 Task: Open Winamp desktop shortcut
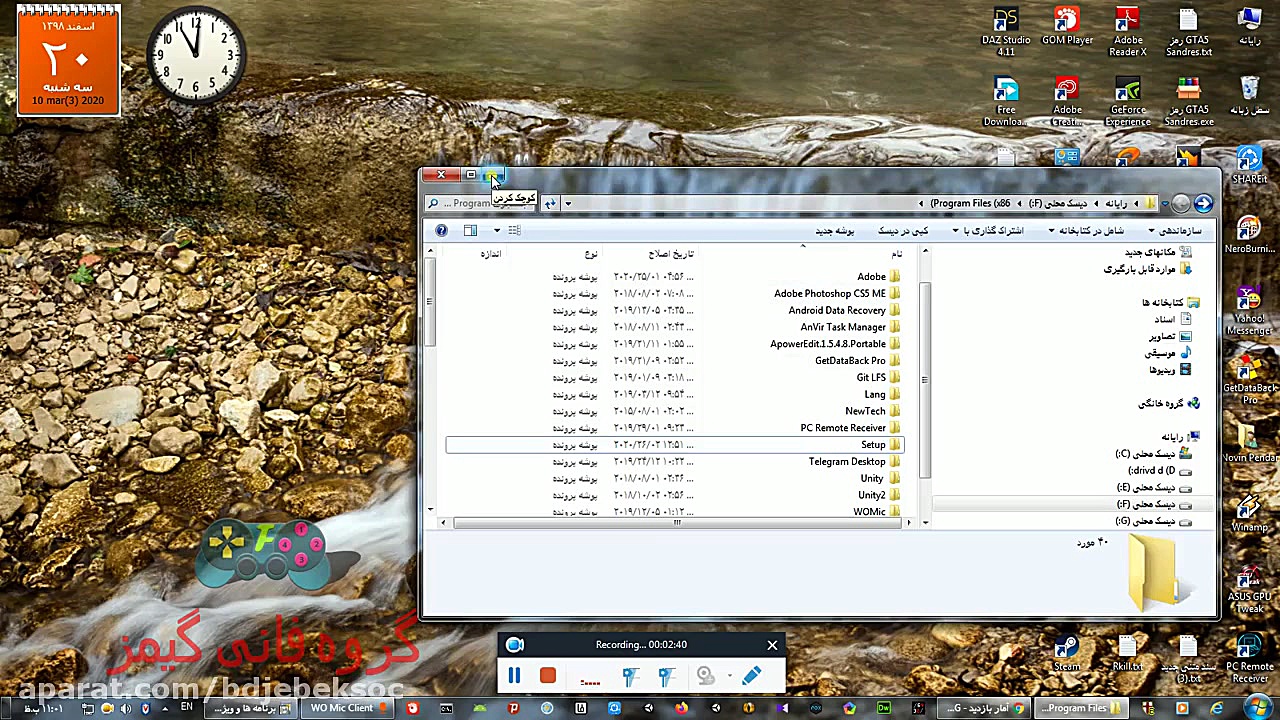pos(1249,514)
